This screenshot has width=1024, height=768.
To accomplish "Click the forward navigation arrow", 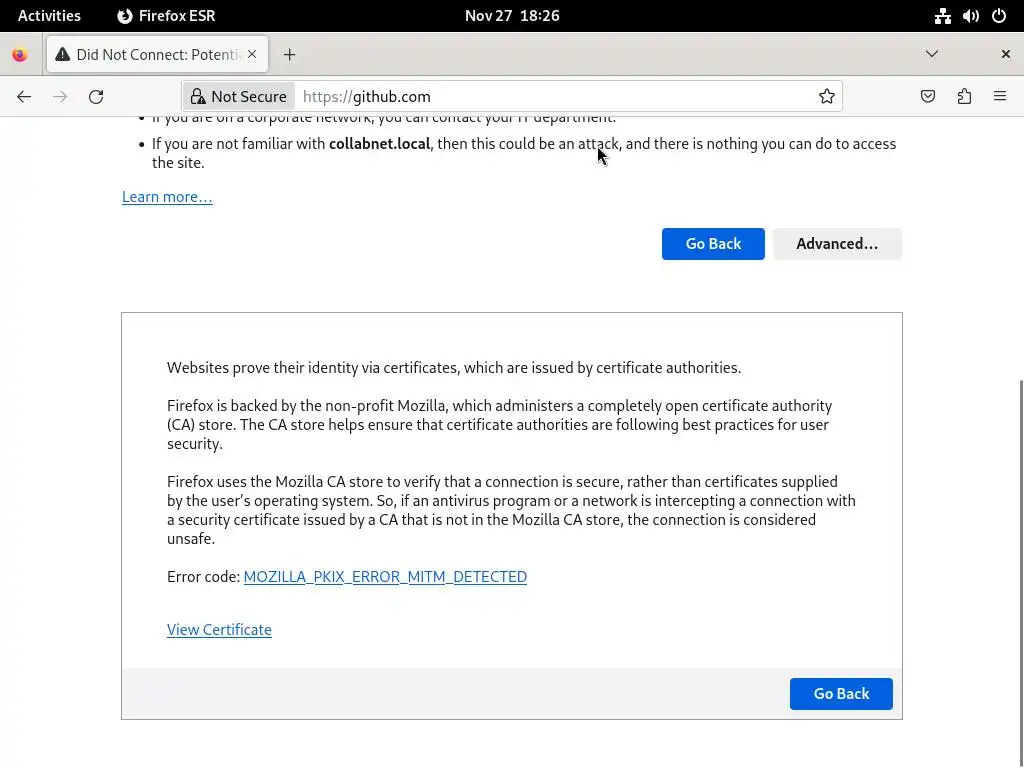I will point(60,97).
